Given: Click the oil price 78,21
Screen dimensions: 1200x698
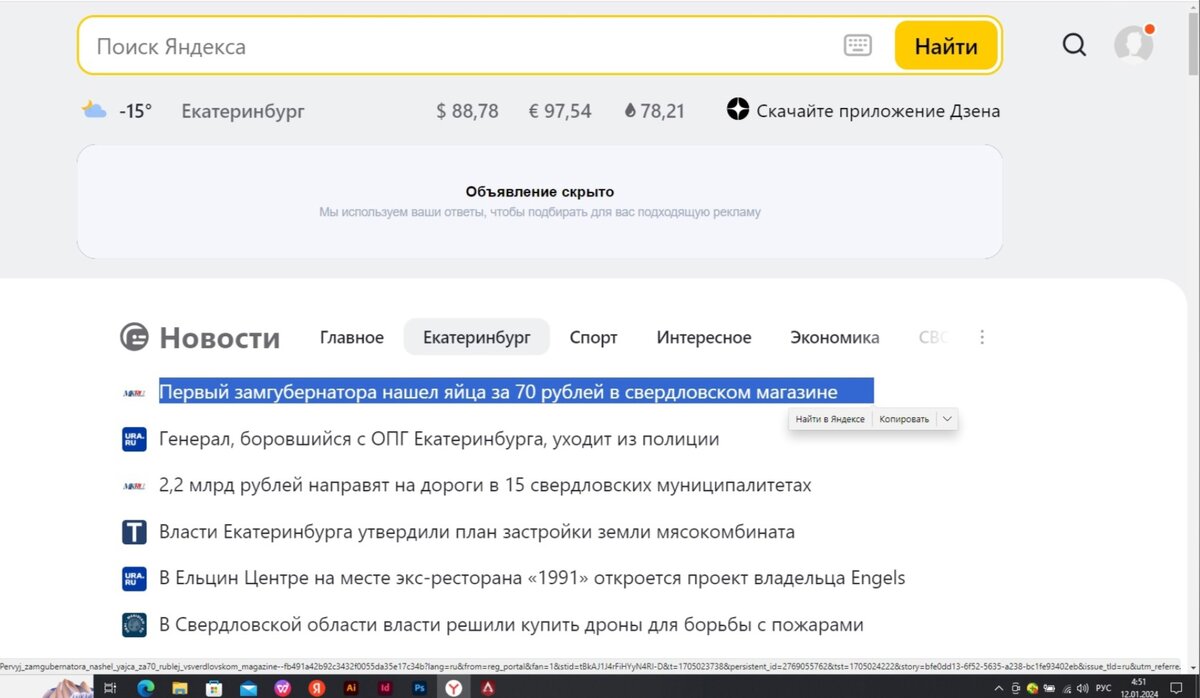Looking at the screenshot, I should click(663, 111).
